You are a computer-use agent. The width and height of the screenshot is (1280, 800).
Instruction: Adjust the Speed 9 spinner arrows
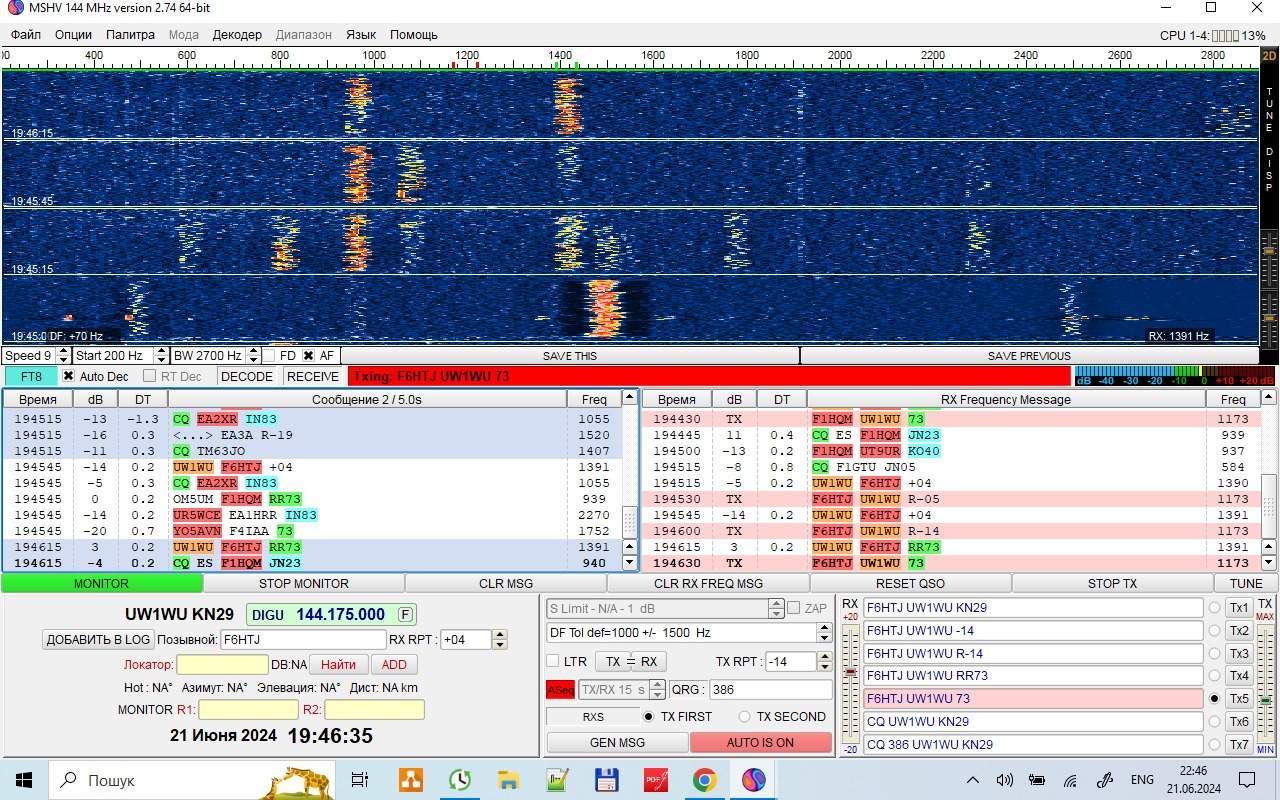pyautogui.click(x=64, y=355)
